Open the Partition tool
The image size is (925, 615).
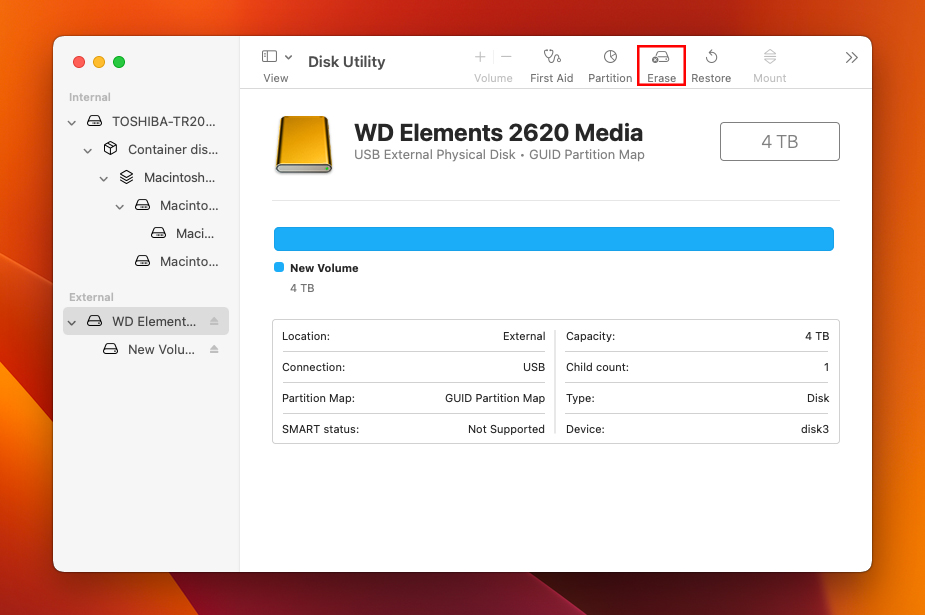[x=610, y=65]
